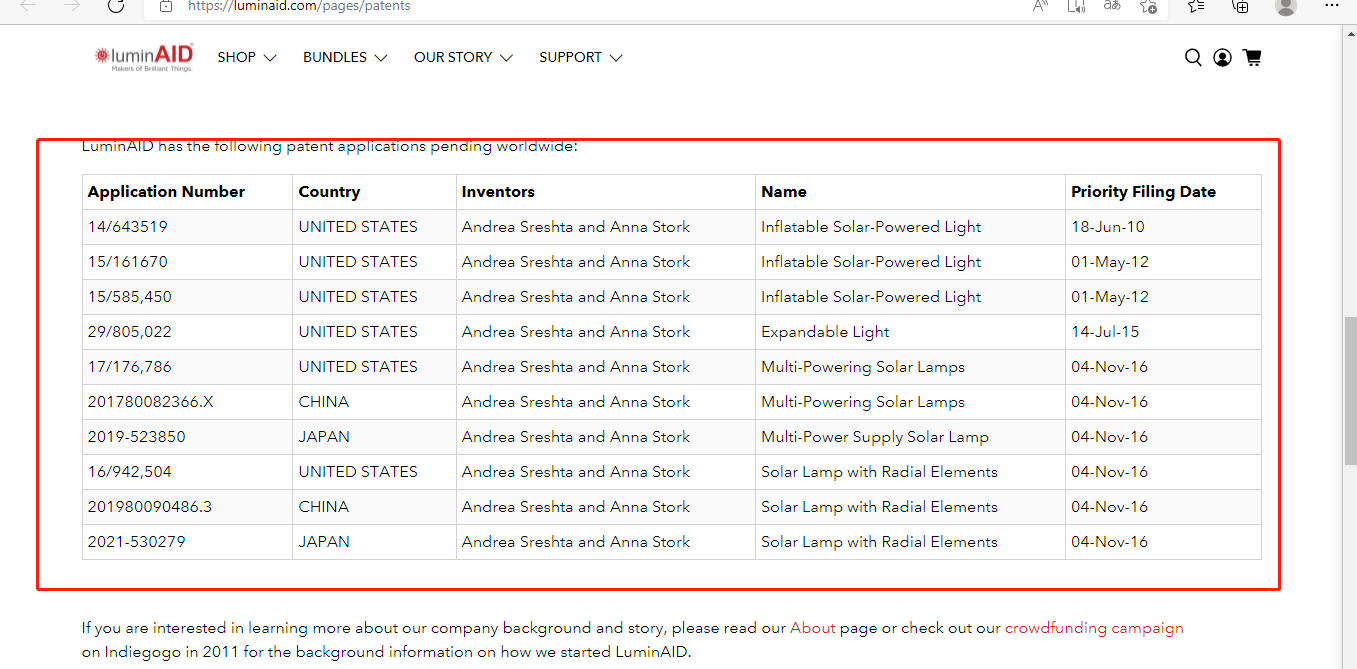Expand the BUNDLES dropdown menu

click(344, 58)
